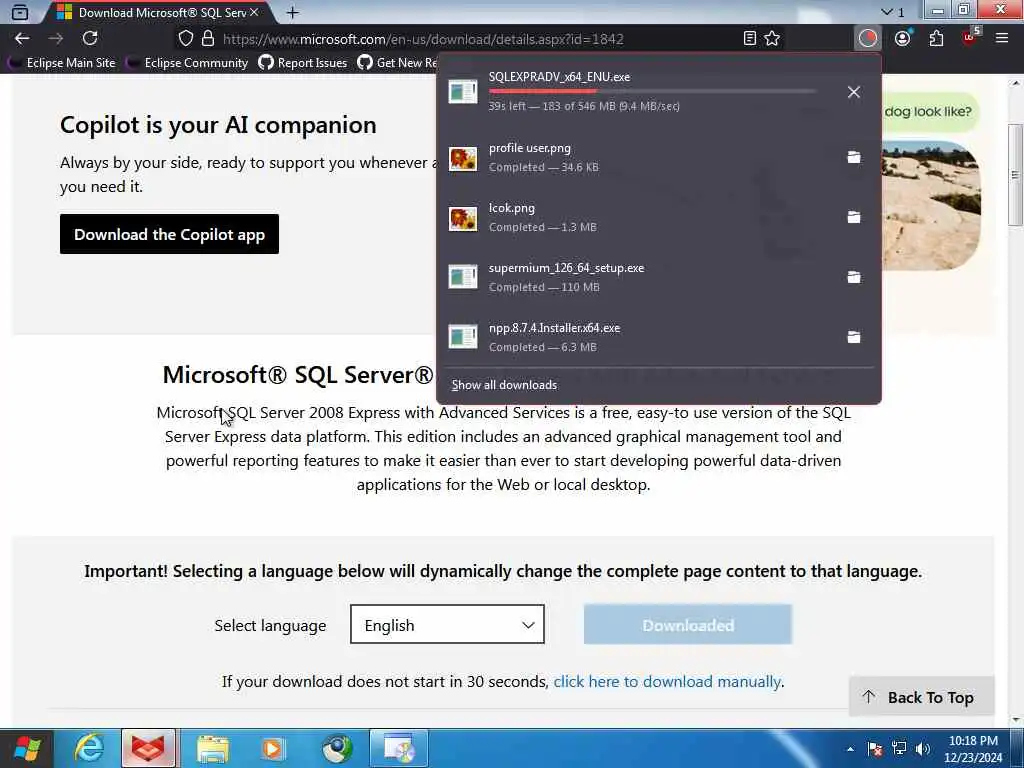
Task: Open Get New Re... bookmark
Action: [397, 63]
